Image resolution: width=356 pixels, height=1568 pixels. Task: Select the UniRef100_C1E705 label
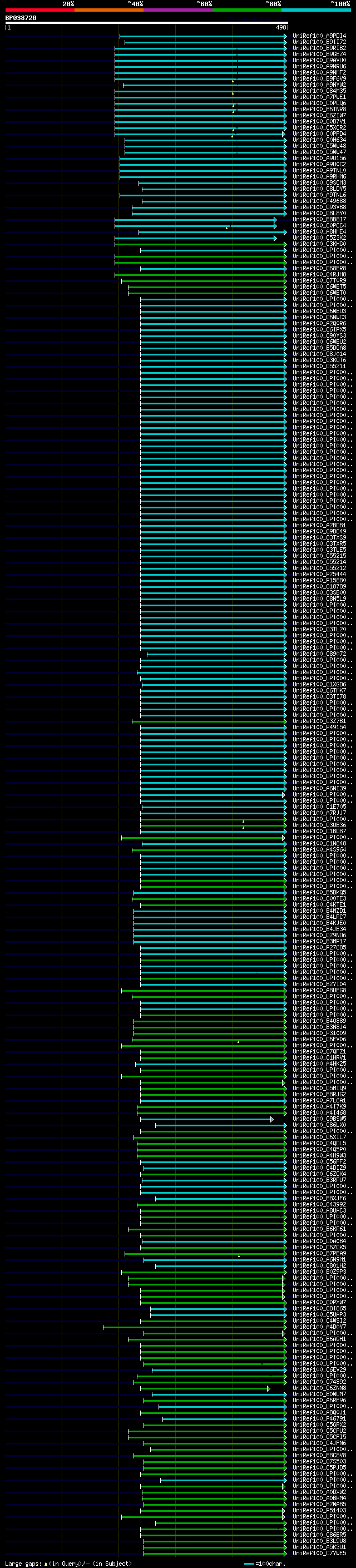pos(319,807)
